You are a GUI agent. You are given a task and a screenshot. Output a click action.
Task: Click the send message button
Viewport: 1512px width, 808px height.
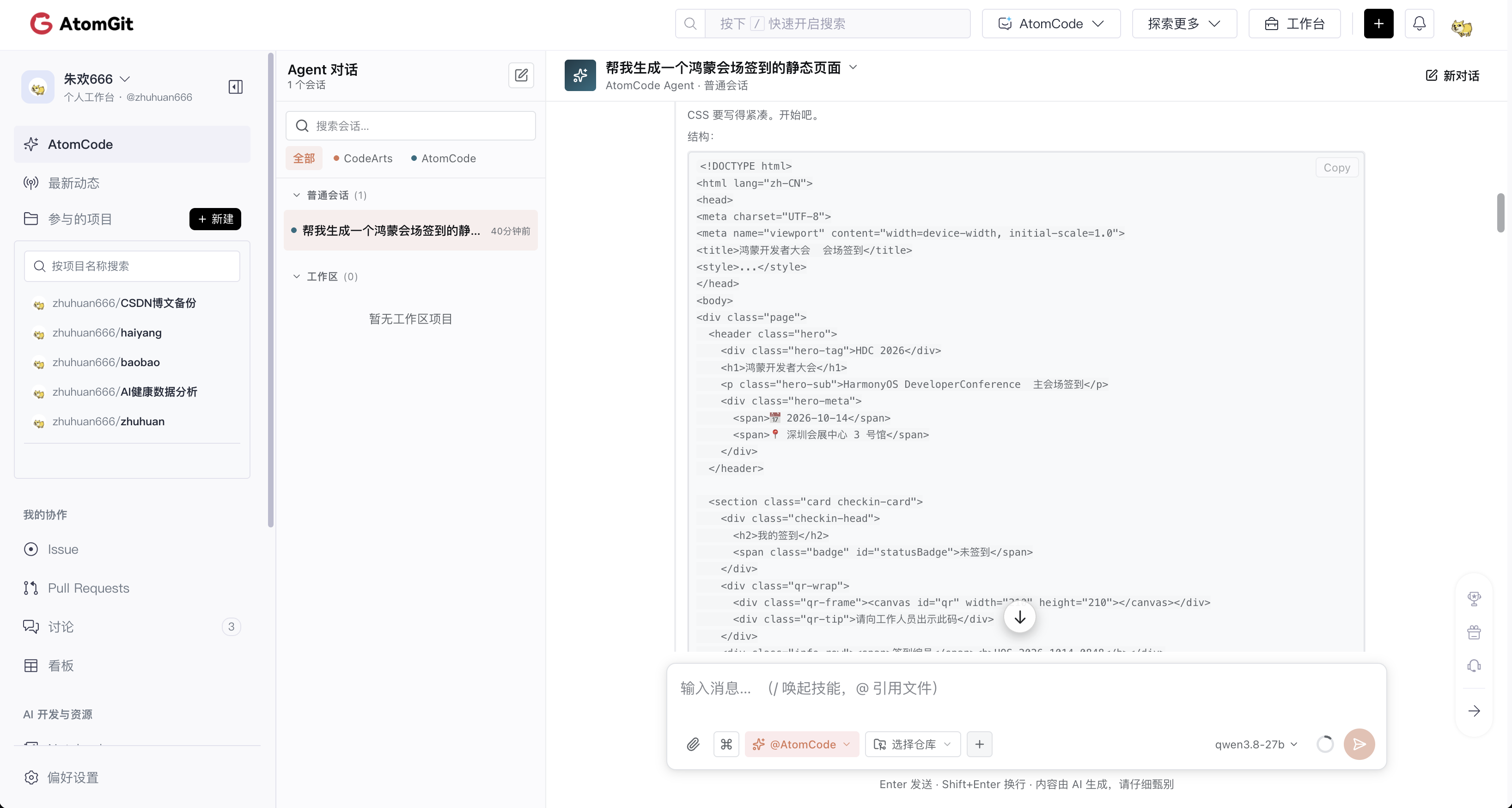coord(1359,744)
